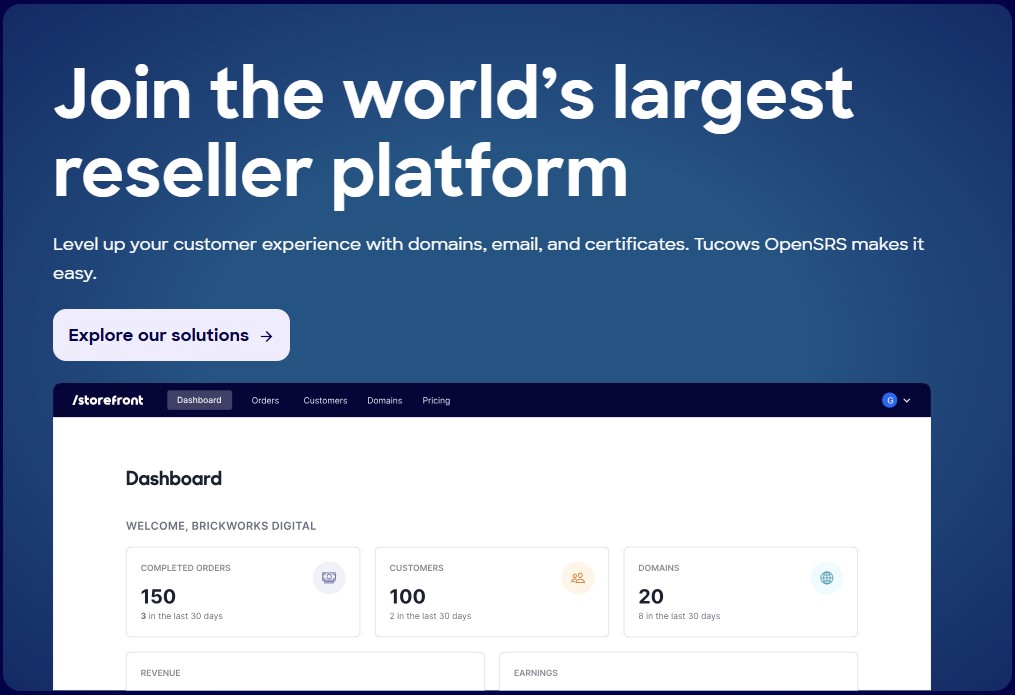Select the 150 completed orders count

(x=158, y=596)
